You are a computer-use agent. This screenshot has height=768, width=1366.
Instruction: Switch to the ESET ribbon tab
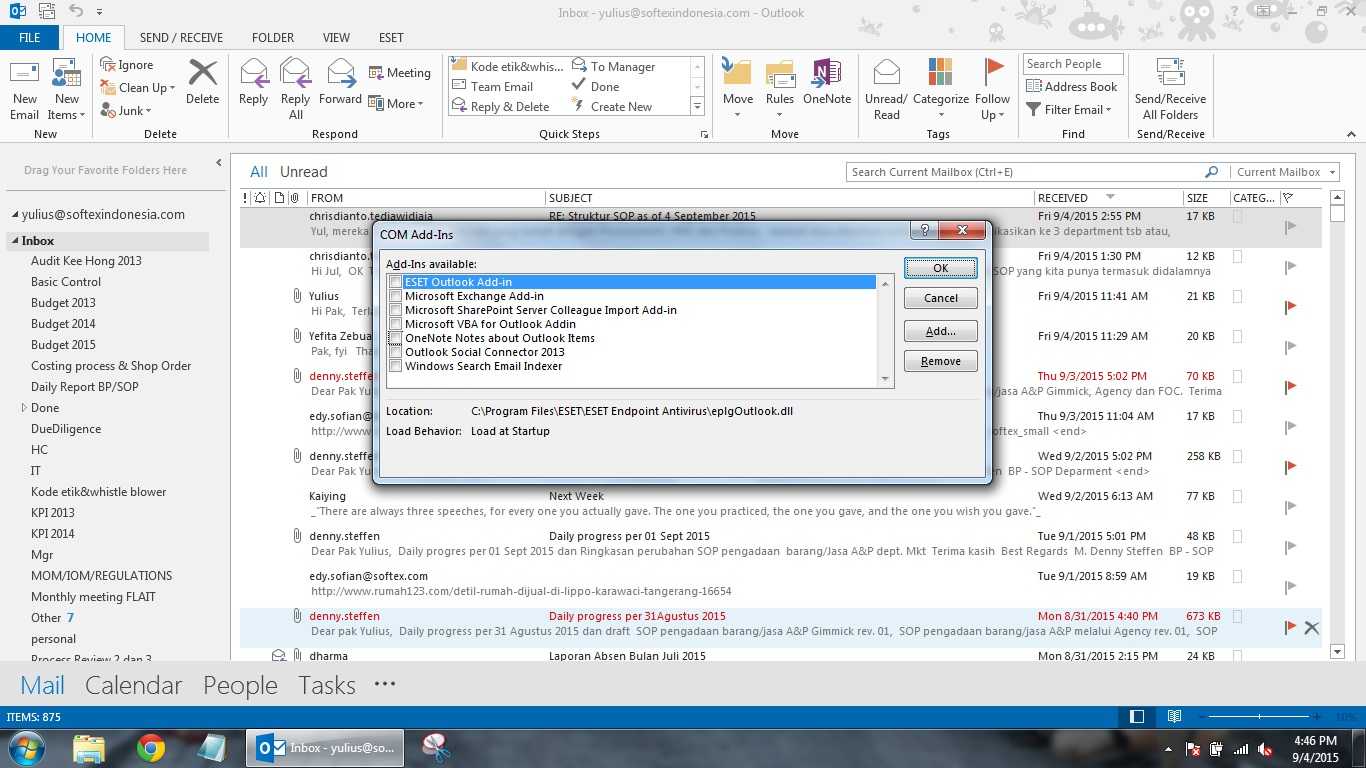(x=391, y=38)
